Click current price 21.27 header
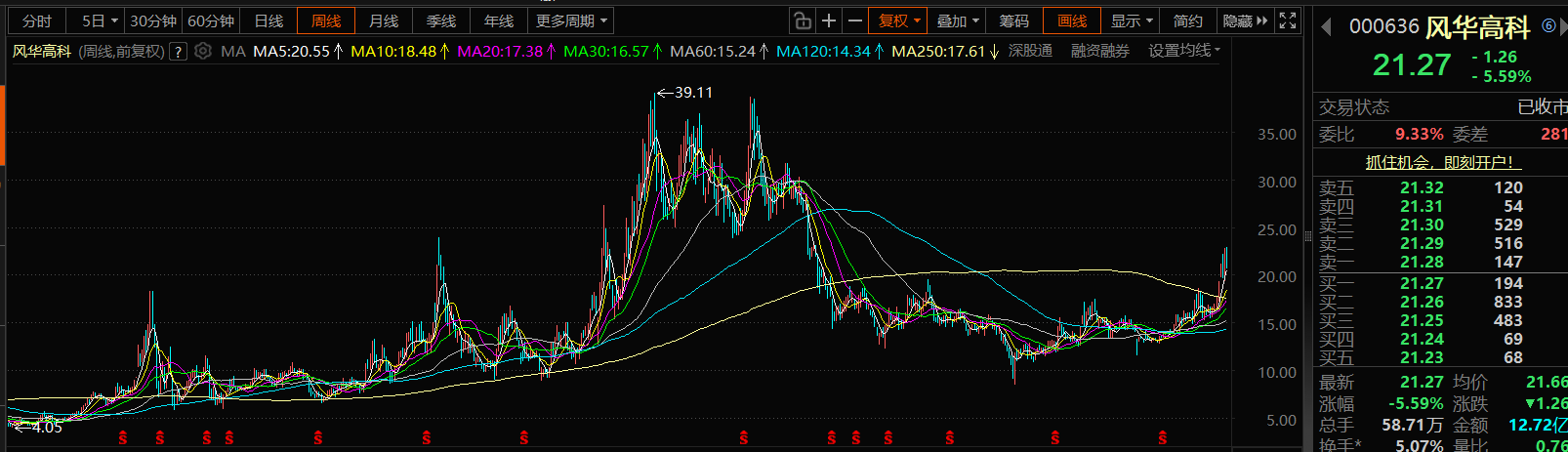Viewport: 1568px width, 452px height. click(x=1411, y=65)
